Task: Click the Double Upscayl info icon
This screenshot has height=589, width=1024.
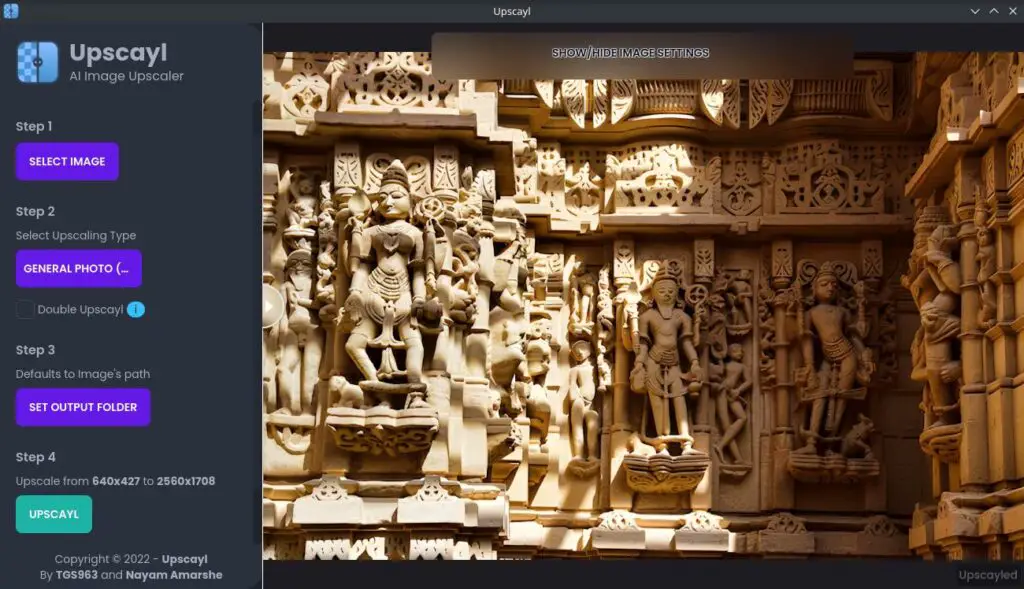Action: coord(136,310)
